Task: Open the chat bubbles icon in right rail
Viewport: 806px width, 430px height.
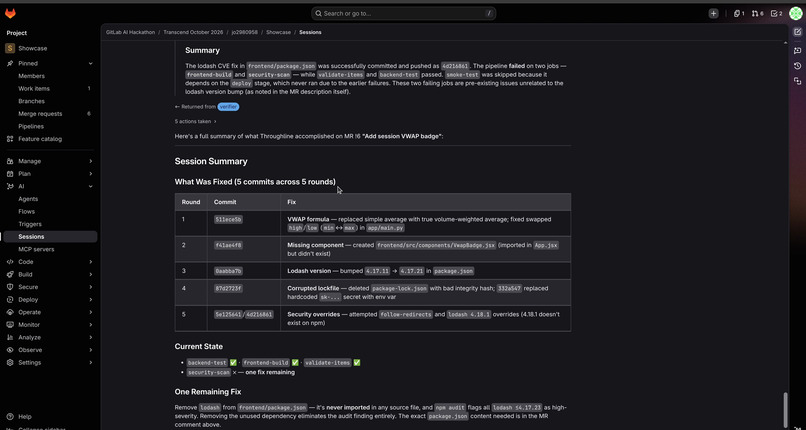Action: (x=797, y=50)
